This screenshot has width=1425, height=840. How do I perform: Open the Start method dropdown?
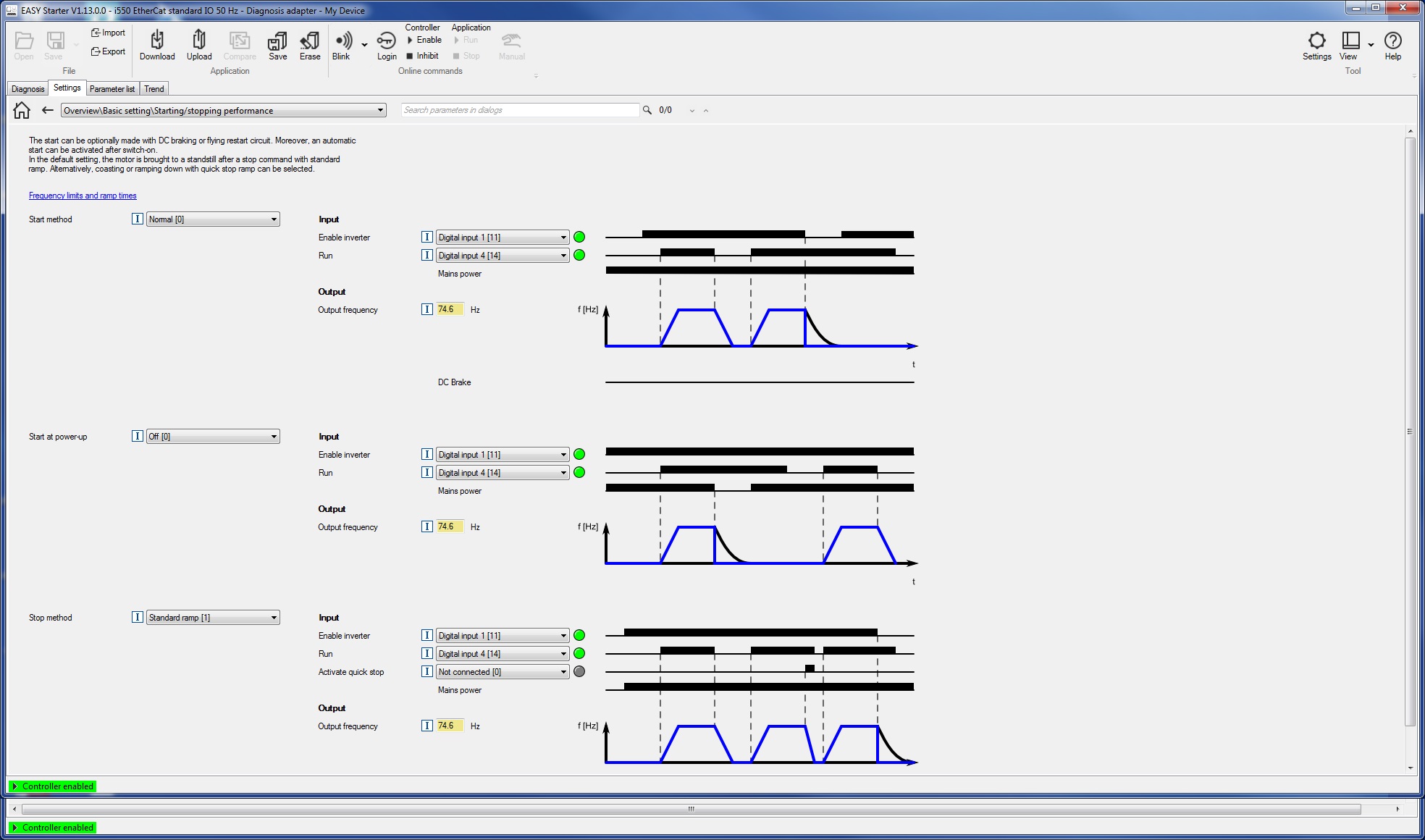coord(213,219)
